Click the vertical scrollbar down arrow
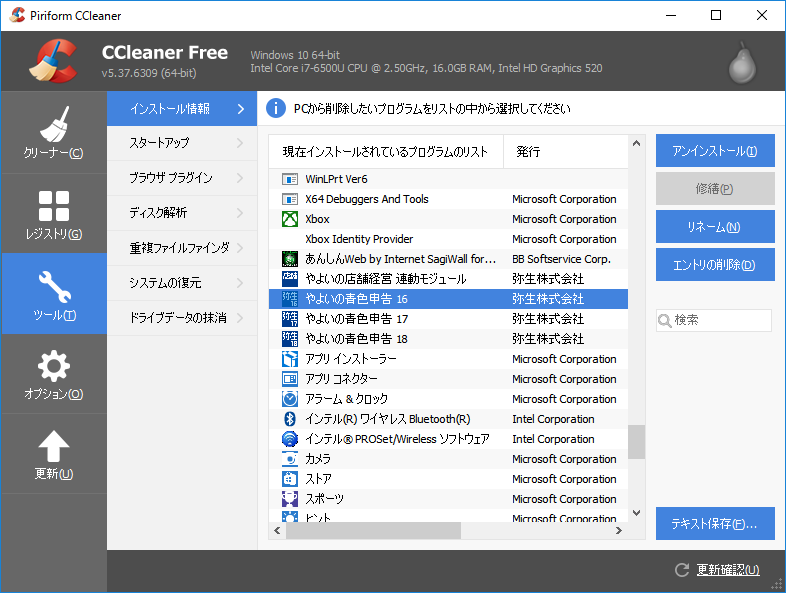The height and width of the screenshot is (593, 786). point(637,513)
